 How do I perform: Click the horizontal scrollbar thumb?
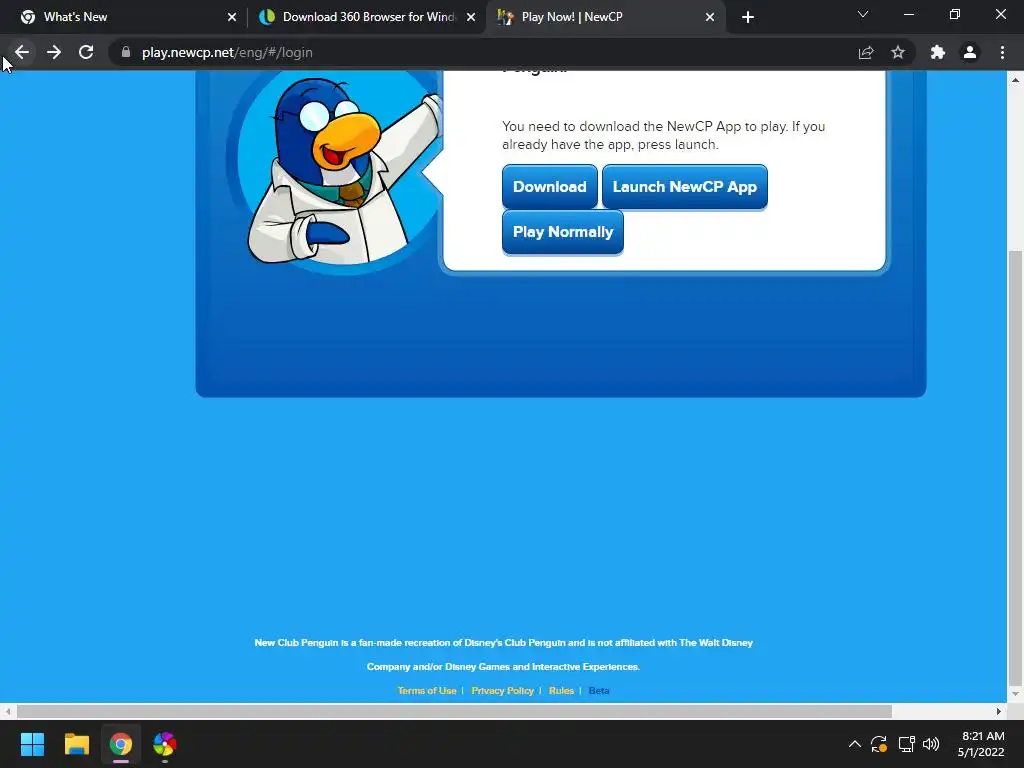(x=454, y=711)
